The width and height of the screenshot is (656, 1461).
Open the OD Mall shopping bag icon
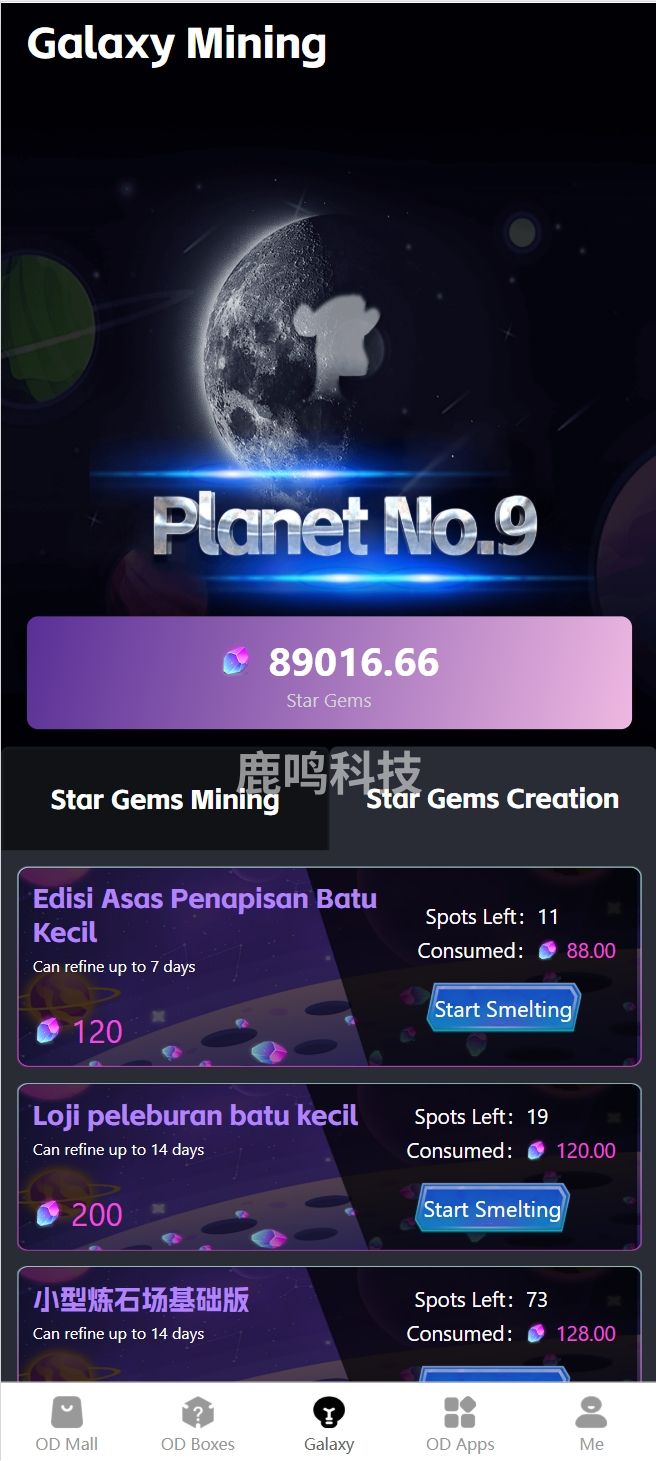point(67,1413)
